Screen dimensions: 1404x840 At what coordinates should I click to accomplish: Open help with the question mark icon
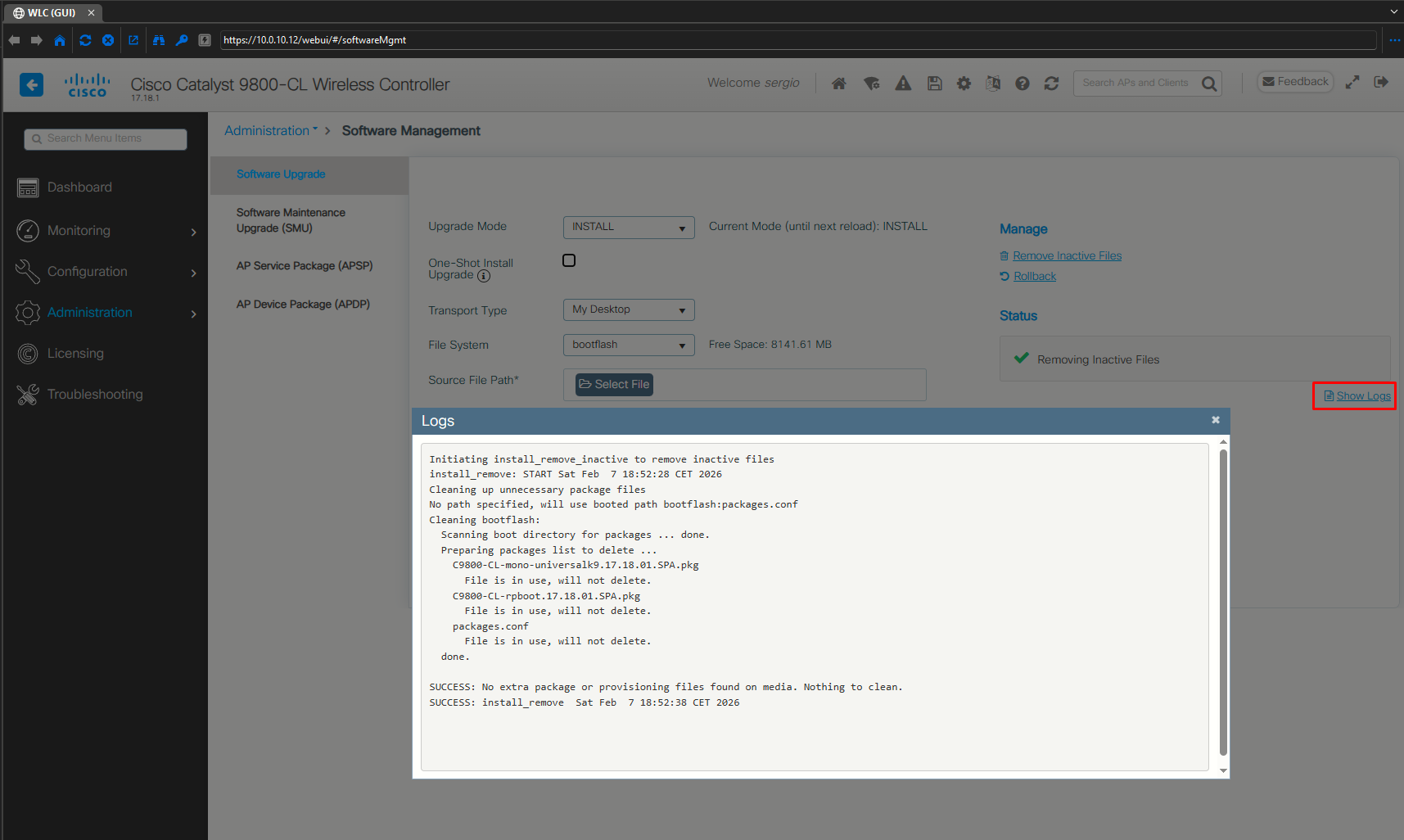pyautogui.click(x=1023, y=84)
